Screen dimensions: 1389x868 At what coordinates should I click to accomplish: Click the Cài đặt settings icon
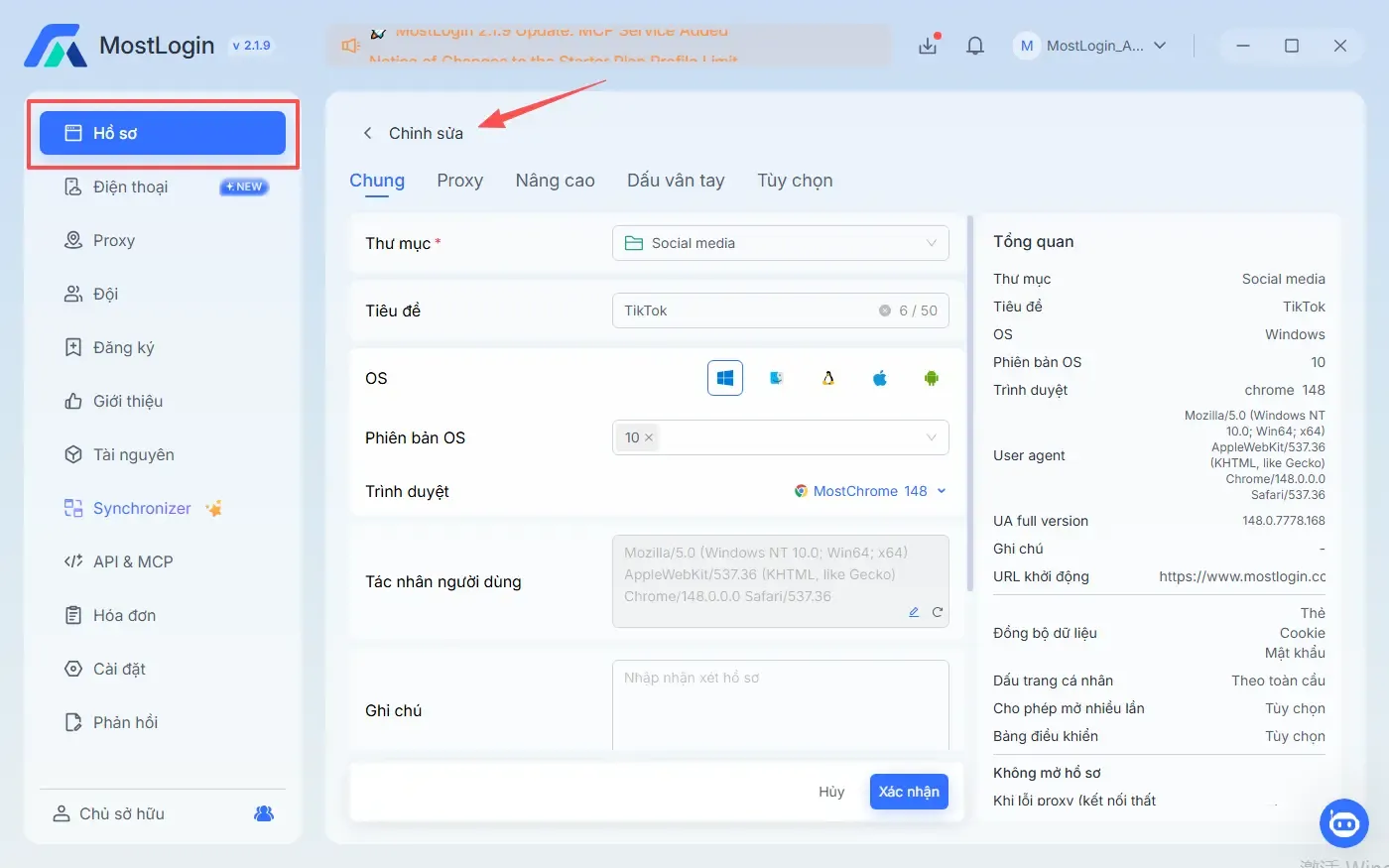(x=73, y=669)
